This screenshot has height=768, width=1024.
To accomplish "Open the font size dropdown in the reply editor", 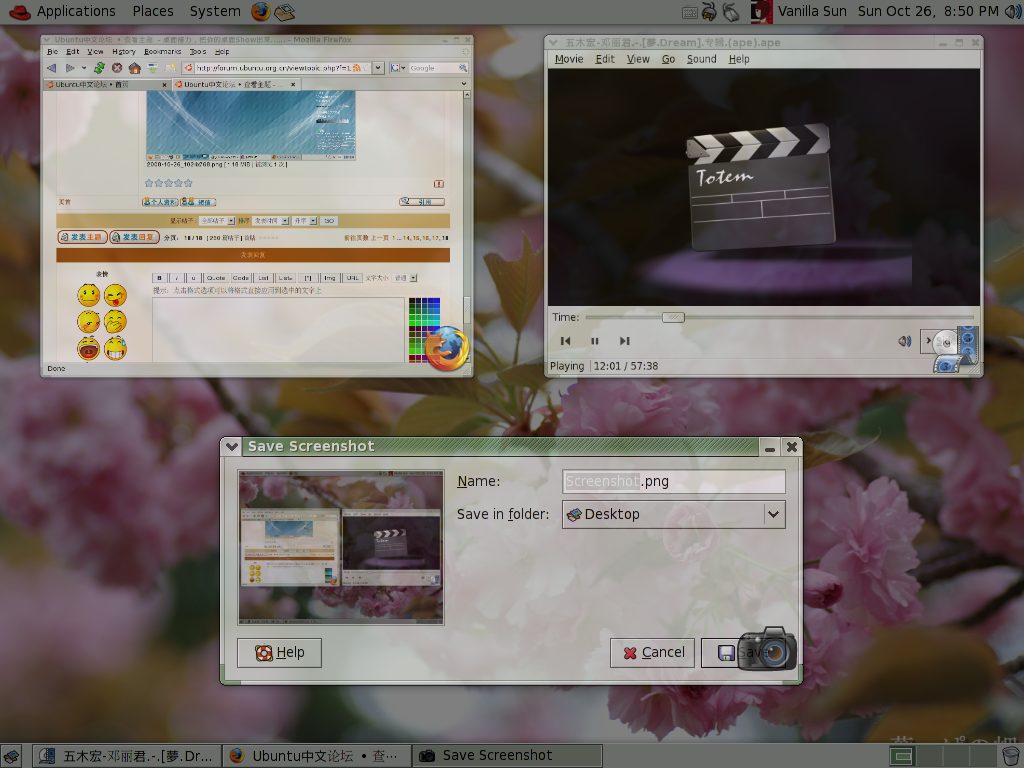I will (405, 278).
